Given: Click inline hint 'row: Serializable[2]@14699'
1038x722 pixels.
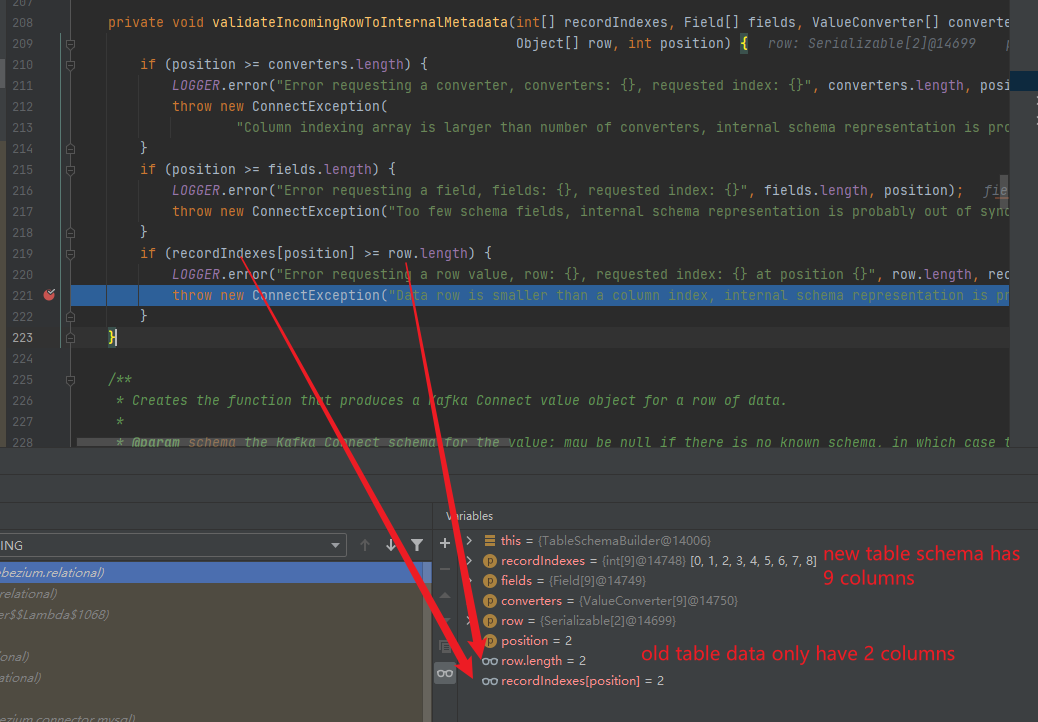Looking at the screenshot, I should (x=872, y=44).
